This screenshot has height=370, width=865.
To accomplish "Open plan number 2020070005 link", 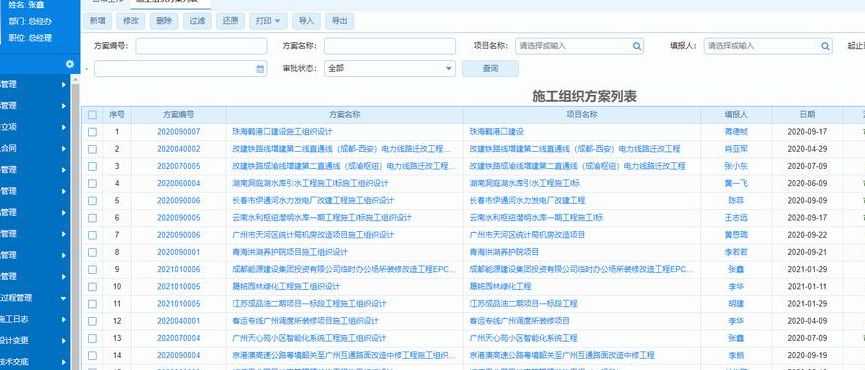I will click(178, 167).
